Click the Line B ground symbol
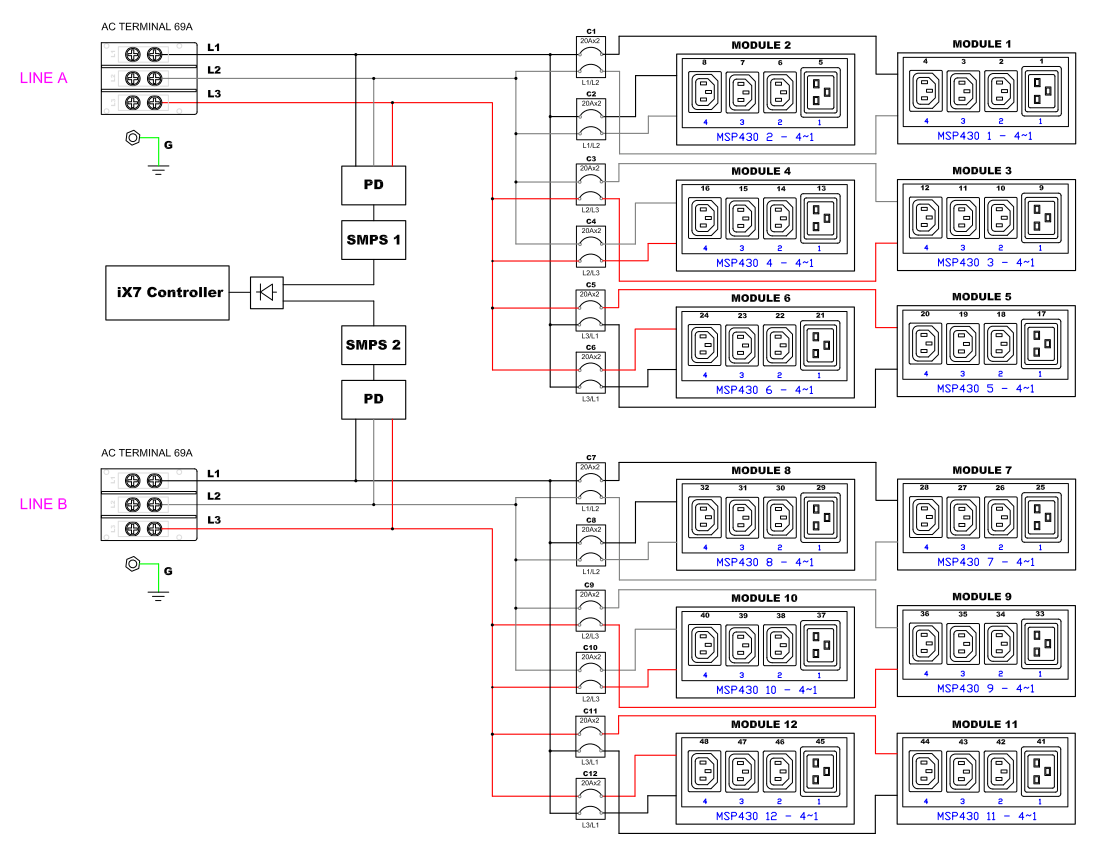This screenshot has width=1101, height=853. coord(159,596)
